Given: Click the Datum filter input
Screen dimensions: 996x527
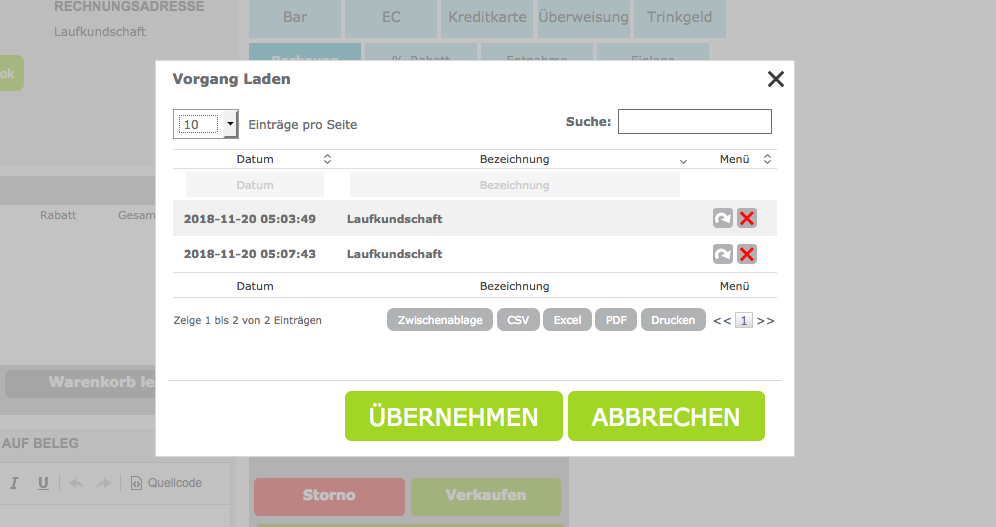Looking at the screenshot, I should pos(255,185).
